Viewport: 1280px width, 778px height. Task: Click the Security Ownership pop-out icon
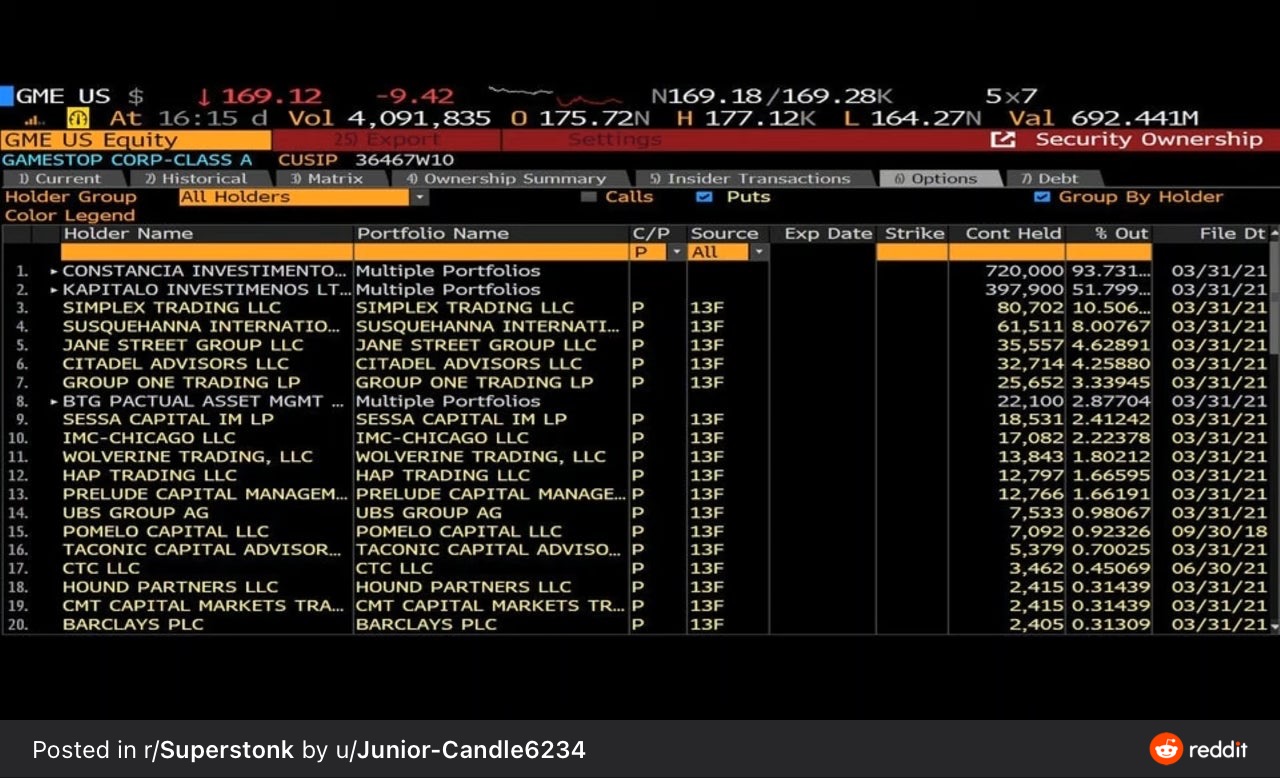click(x=1003, y=140)
